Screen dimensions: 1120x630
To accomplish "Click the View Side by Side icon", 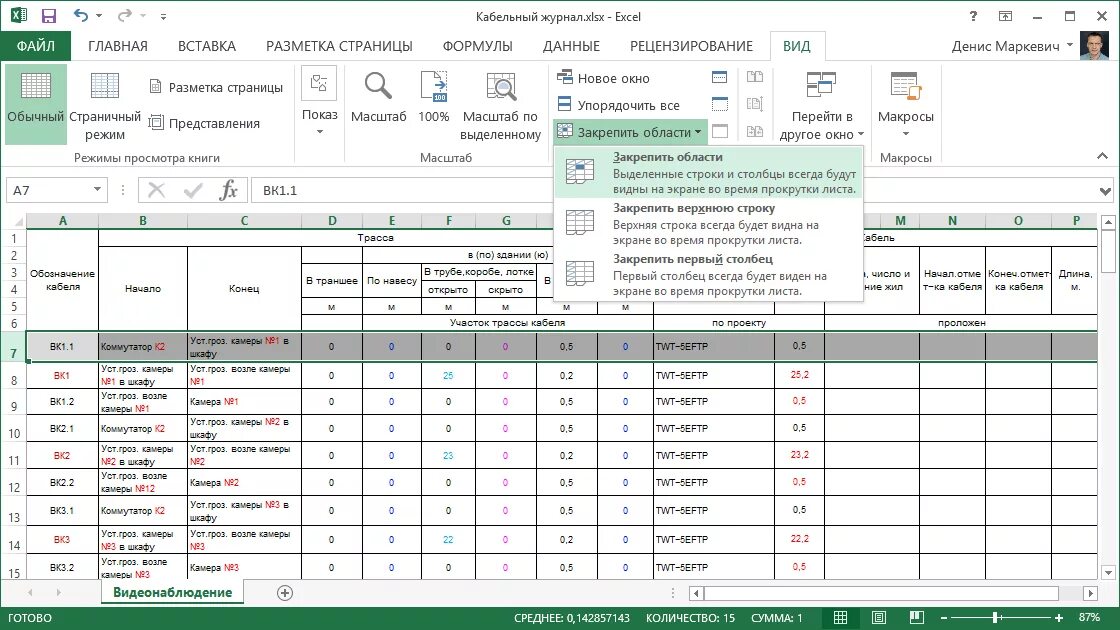I will 755,77.
